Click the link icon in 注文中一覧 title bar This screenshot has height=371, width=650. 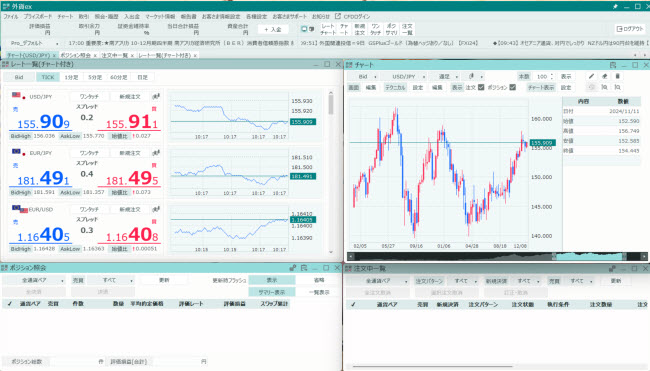[612, 269]
